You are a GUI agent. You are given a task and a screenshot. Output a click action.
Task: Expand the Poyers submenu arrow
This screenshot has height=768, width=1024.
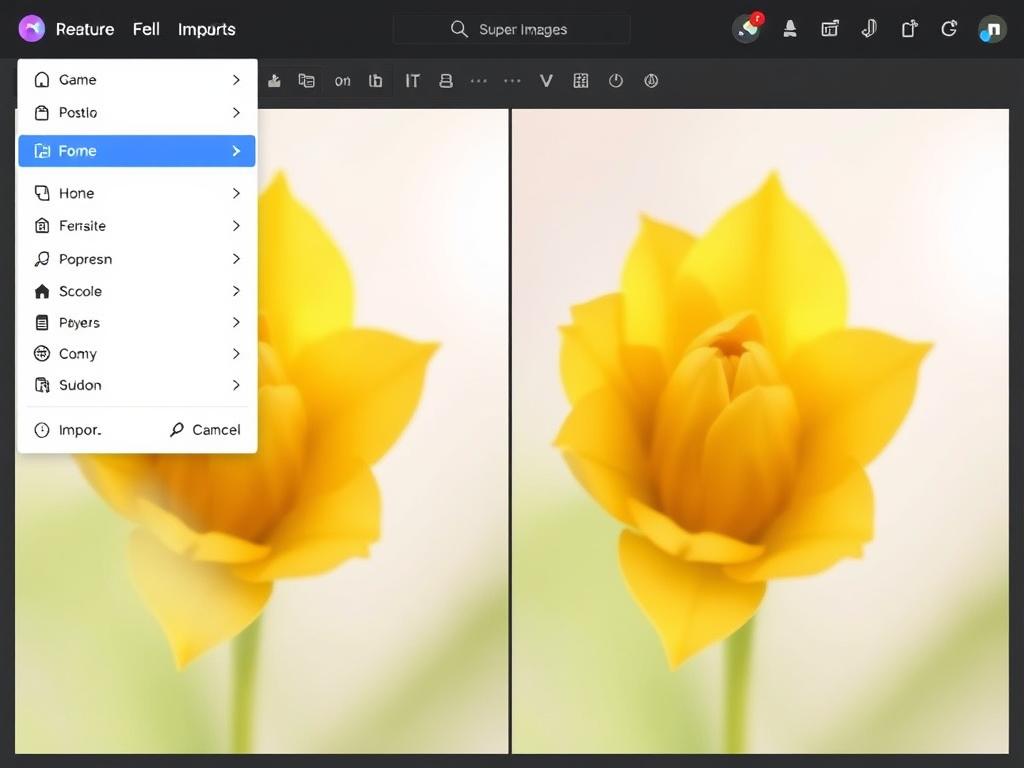point(236,322)
